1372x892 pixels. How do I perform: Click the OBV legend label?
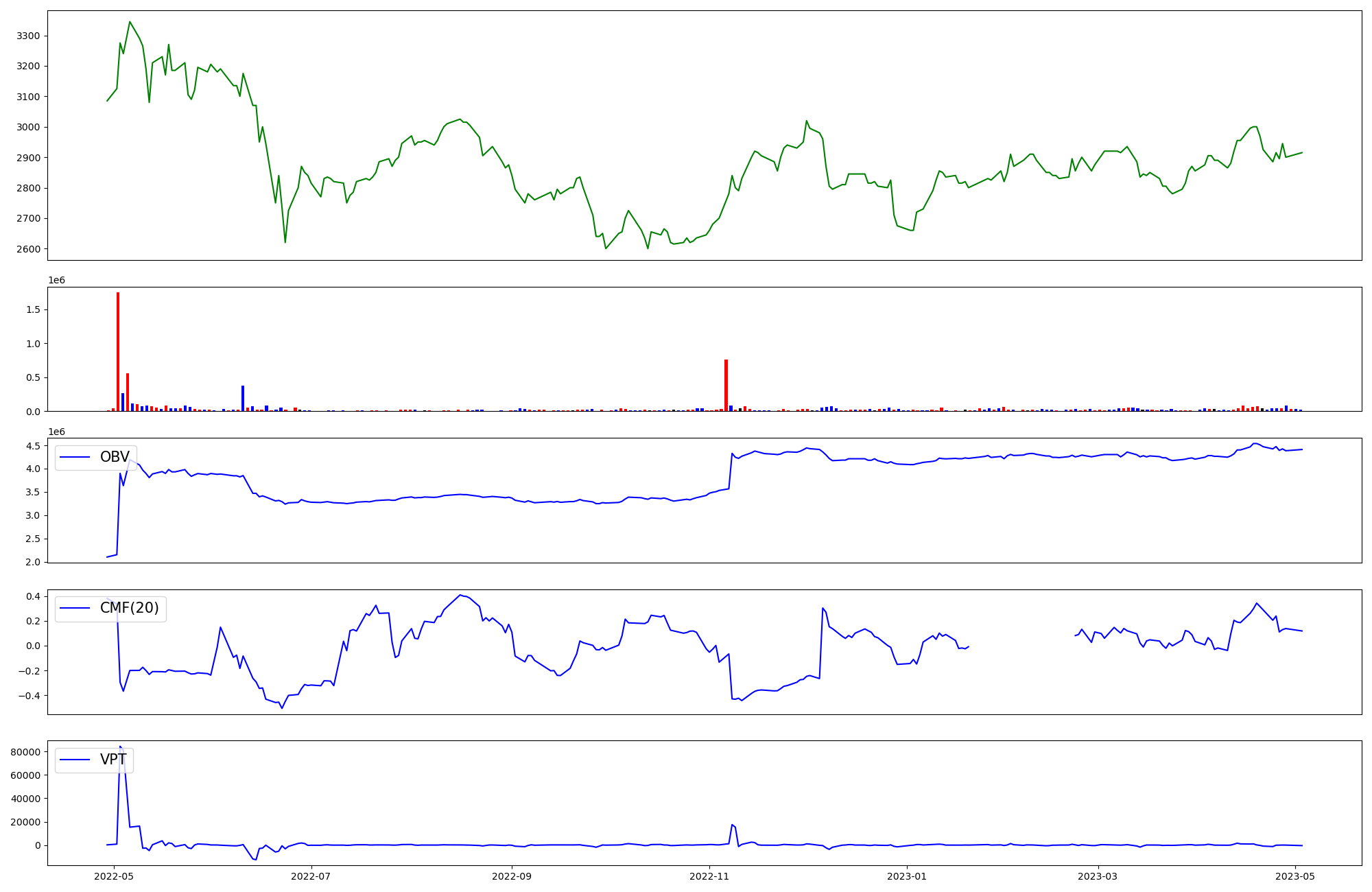[115, 457]
